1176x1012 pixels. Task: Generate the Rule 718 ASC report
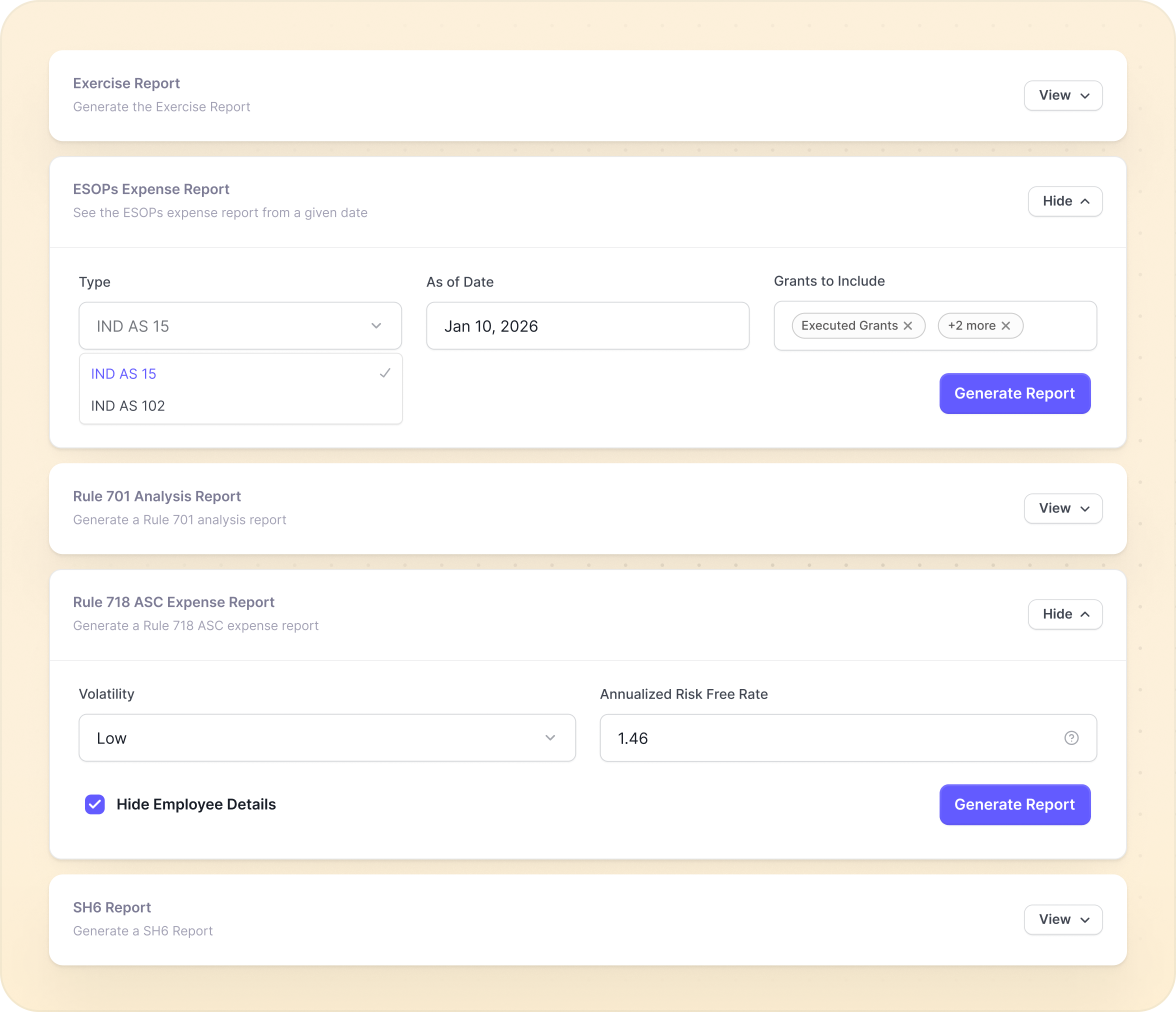click(x=1014, y=804)
